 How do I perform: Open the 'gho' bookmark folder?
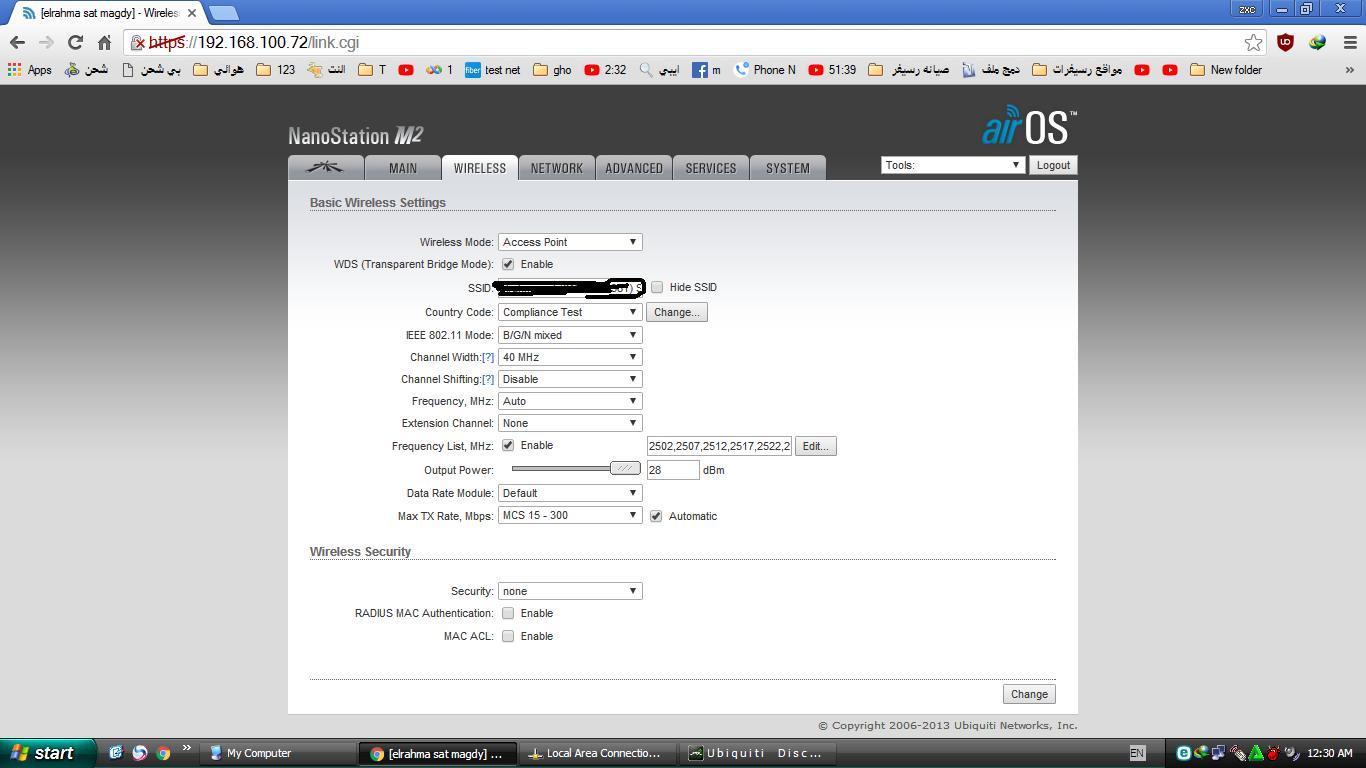coord(552,70)
